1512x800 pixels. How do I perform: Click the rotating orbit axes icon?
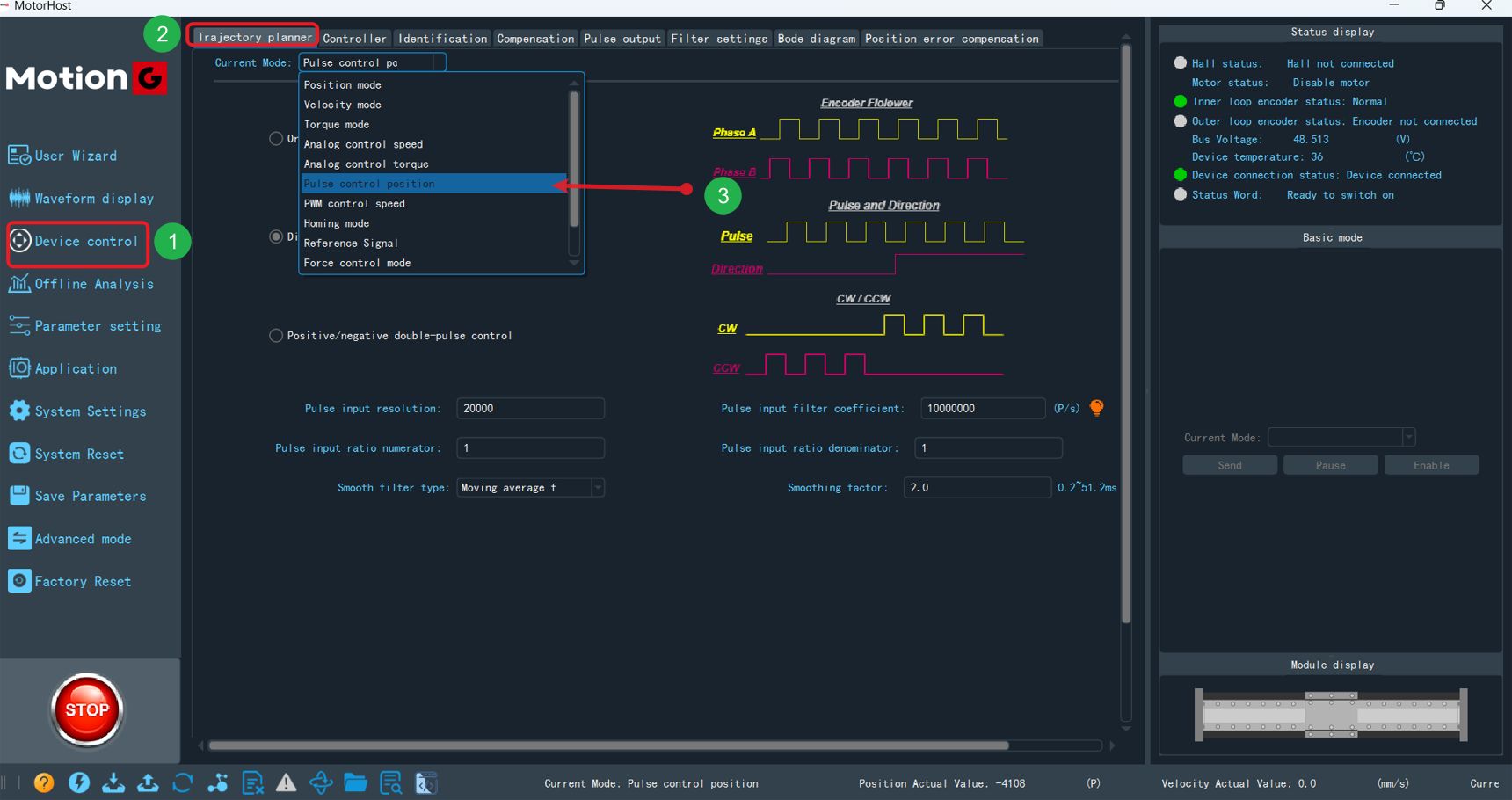click(321, 782)
